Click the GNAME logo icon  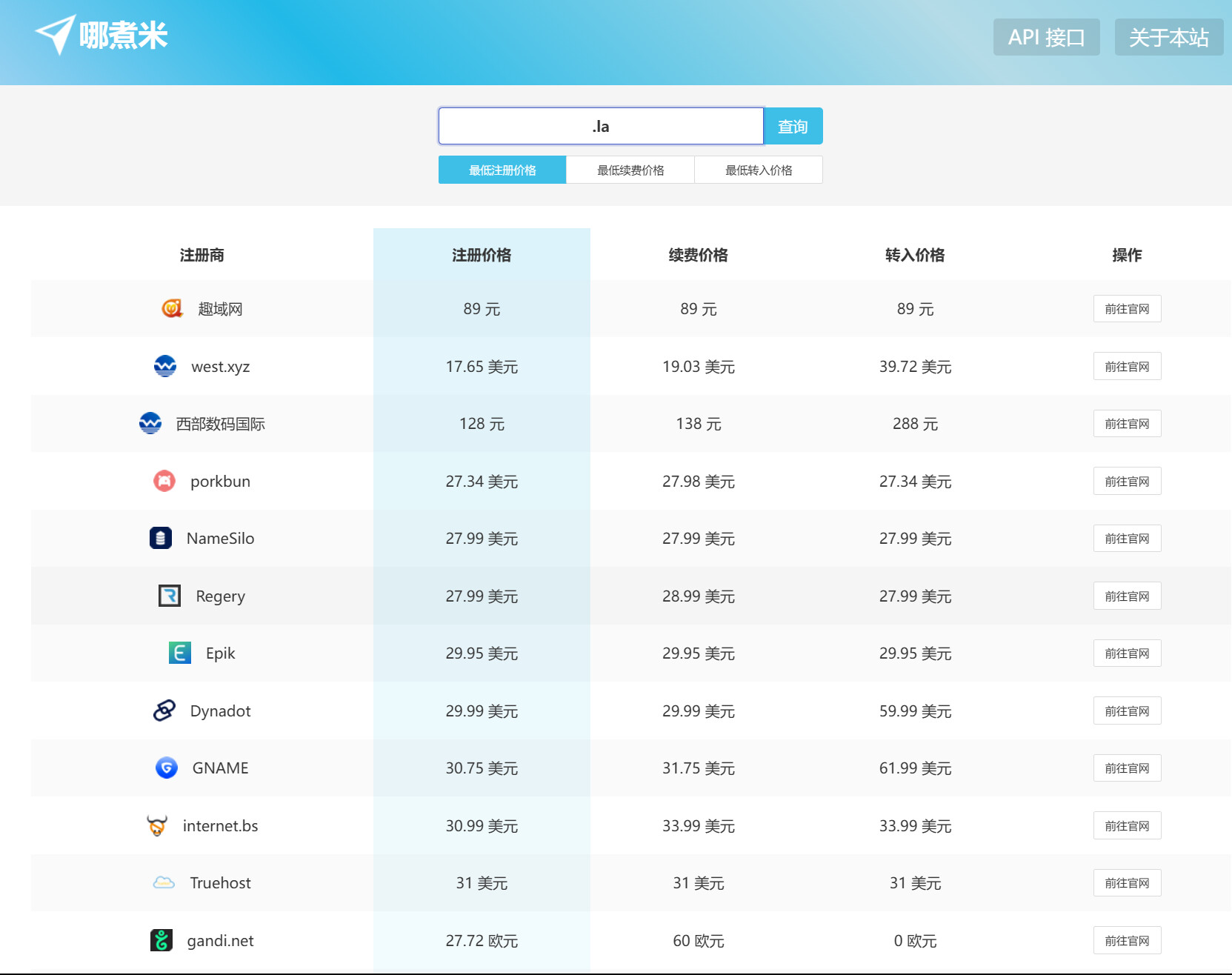(x=167, y=768)
